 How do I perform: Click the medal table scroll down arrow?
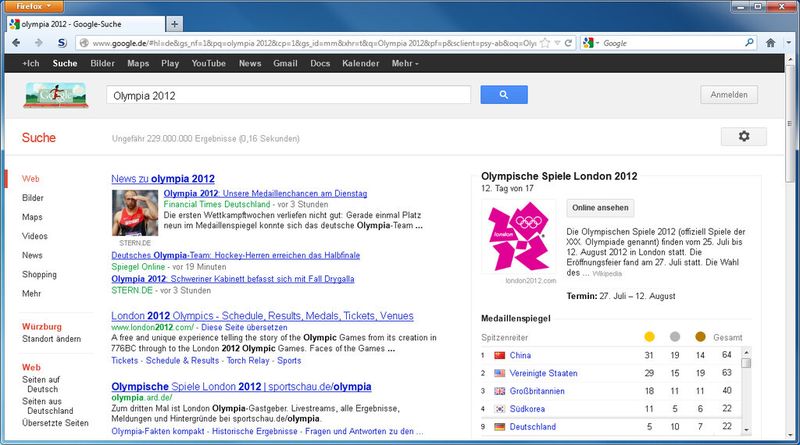746,430
